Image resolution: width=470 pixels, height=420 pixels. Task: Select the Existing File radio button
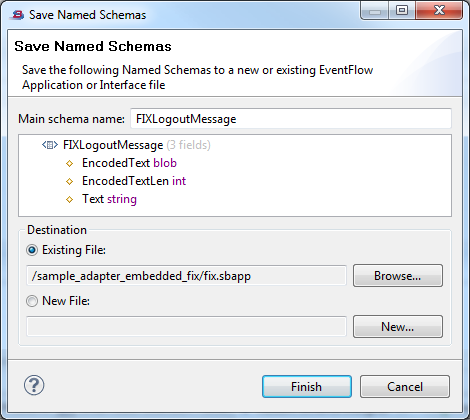pos(32,250)
